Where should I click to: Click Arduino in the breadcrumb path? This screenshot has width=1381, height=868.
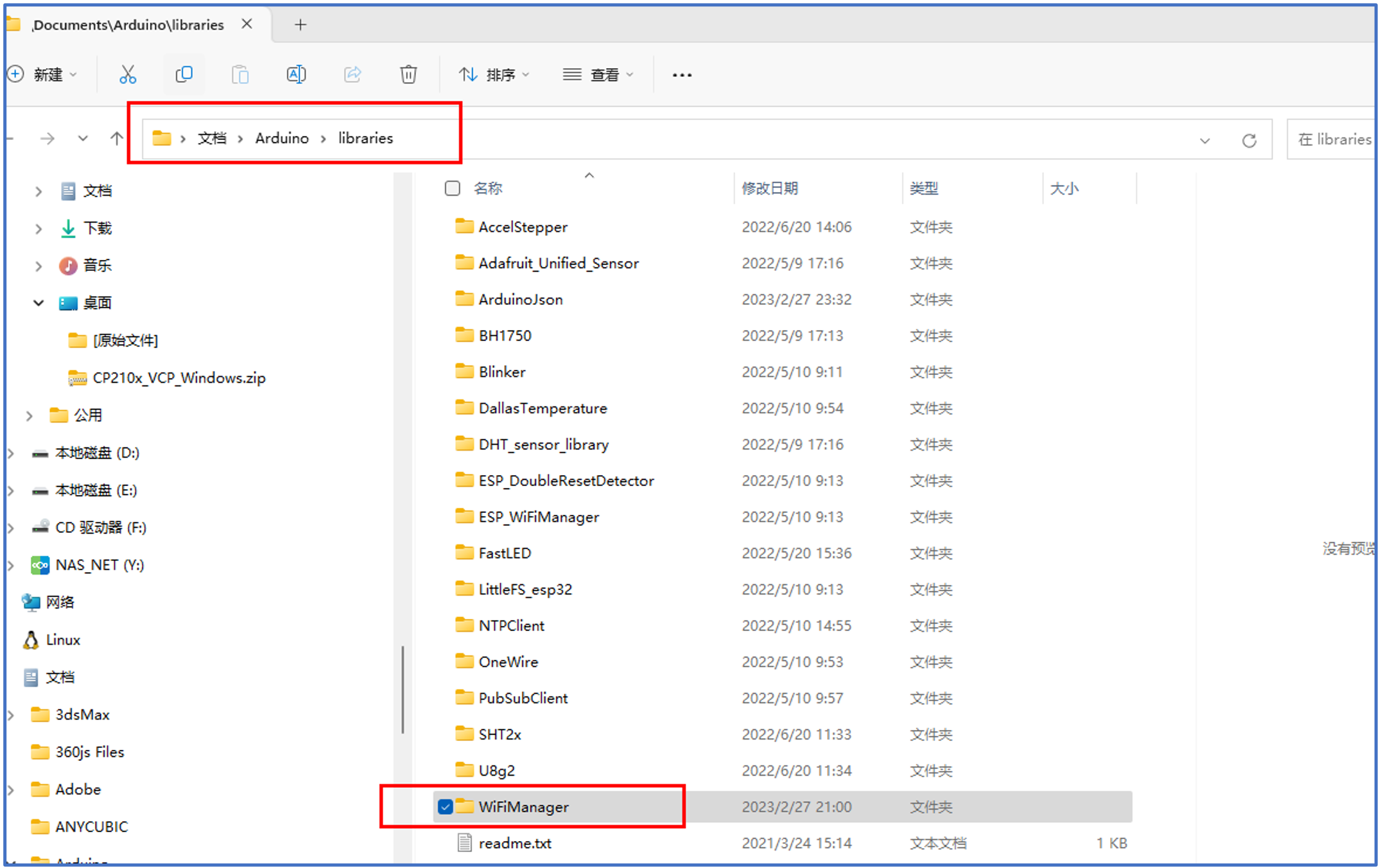point(282,138)
